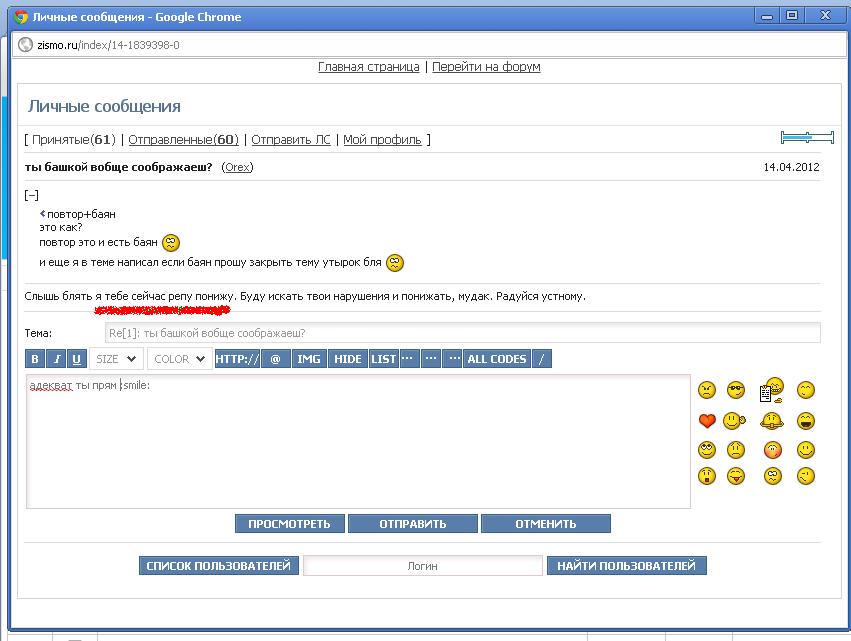This screenshot has height=641, width=851.
Task: Open the Принятые(61) inbox tab
Action: [74, 139]
